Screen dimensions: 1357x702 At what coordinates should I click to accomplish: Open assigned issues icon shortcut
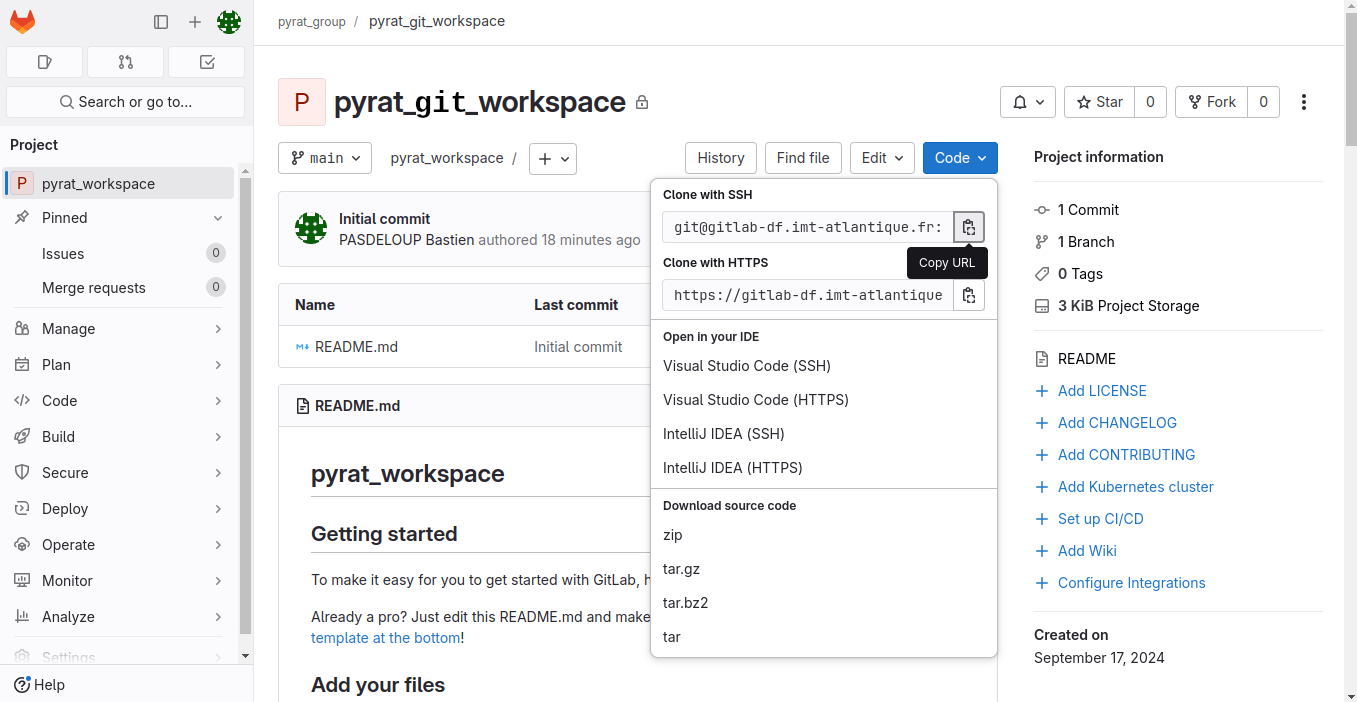click(44, 62)
